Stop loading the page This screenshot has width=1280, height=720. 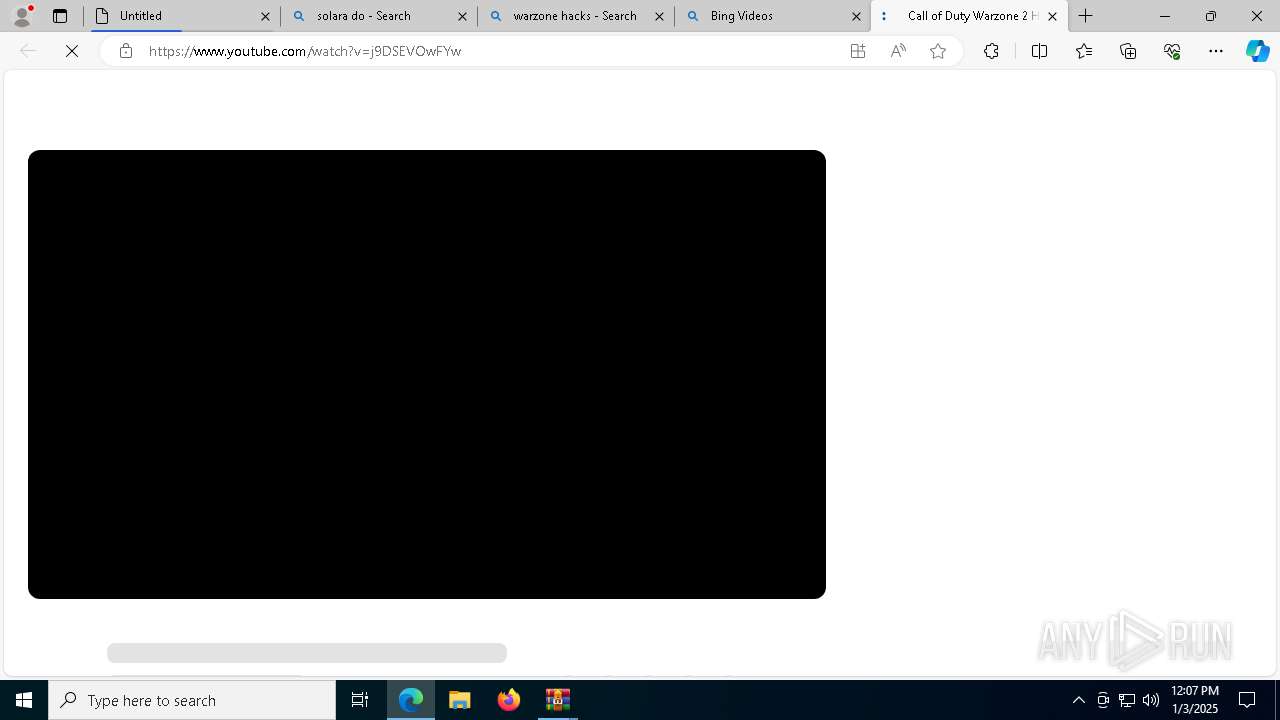coord(72,51)
